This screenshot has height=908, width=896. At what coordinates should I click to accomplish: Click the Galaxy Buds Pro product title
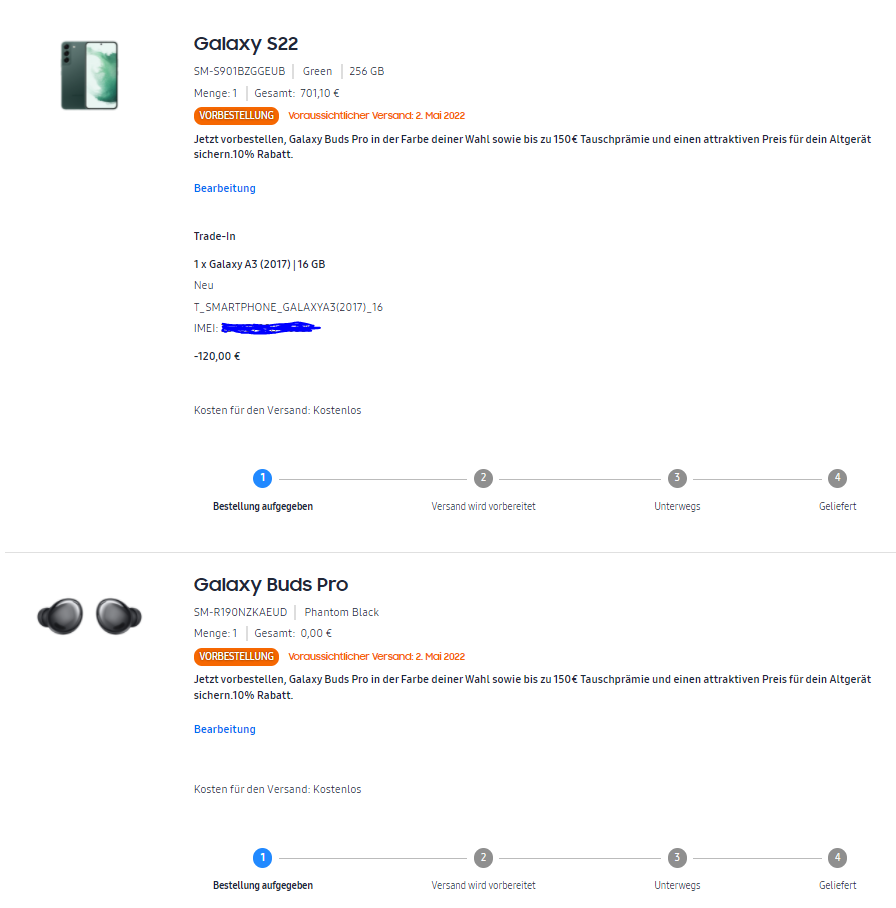270,585
